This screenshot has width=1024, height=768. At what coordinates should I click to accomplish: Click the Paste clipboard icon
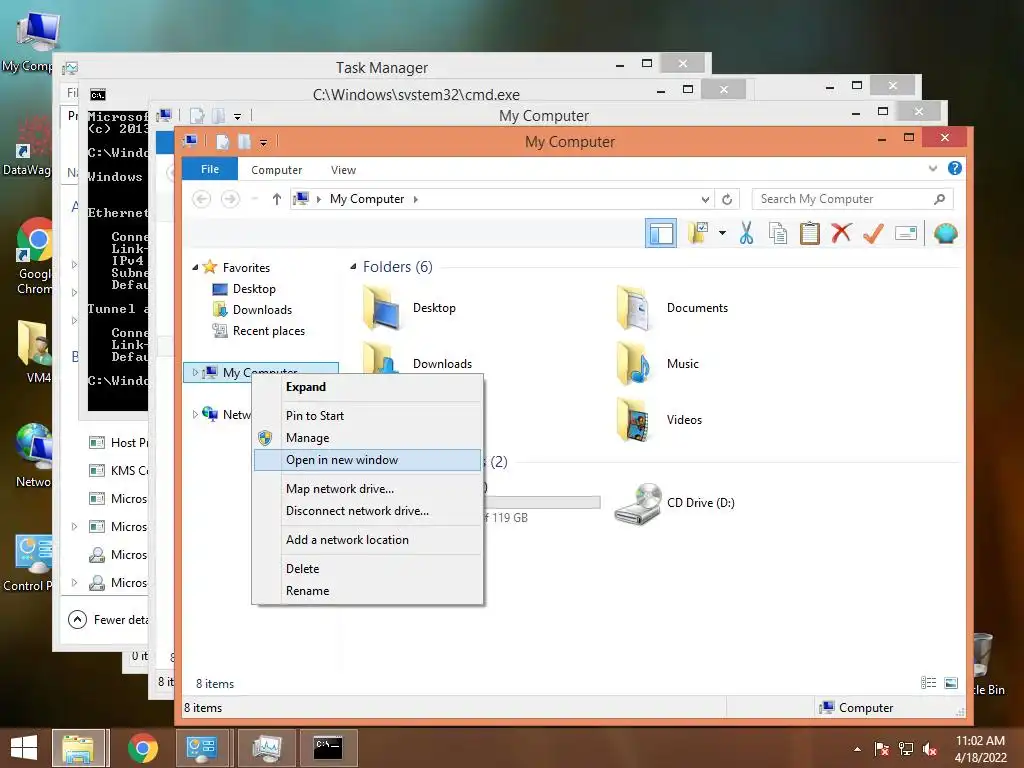click(810, 233)
